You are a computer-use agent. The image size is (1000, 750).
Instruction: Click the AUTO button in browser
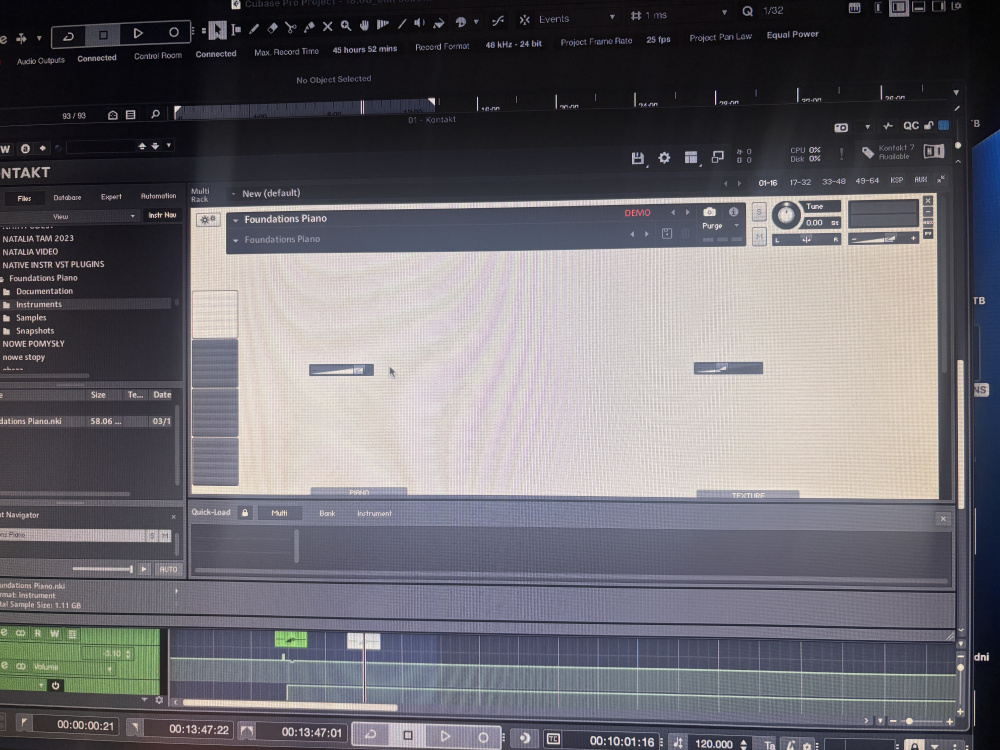168,569
